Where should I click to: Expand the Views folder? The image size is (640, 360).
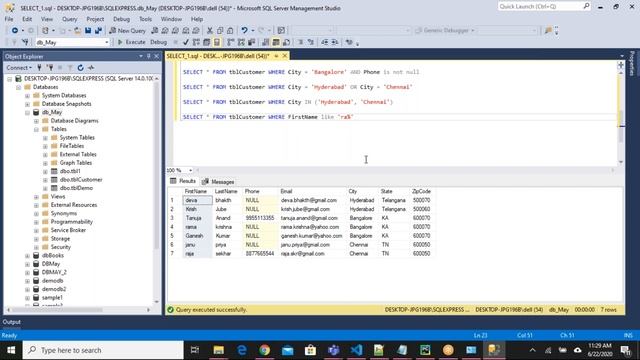tap(36, 197)
